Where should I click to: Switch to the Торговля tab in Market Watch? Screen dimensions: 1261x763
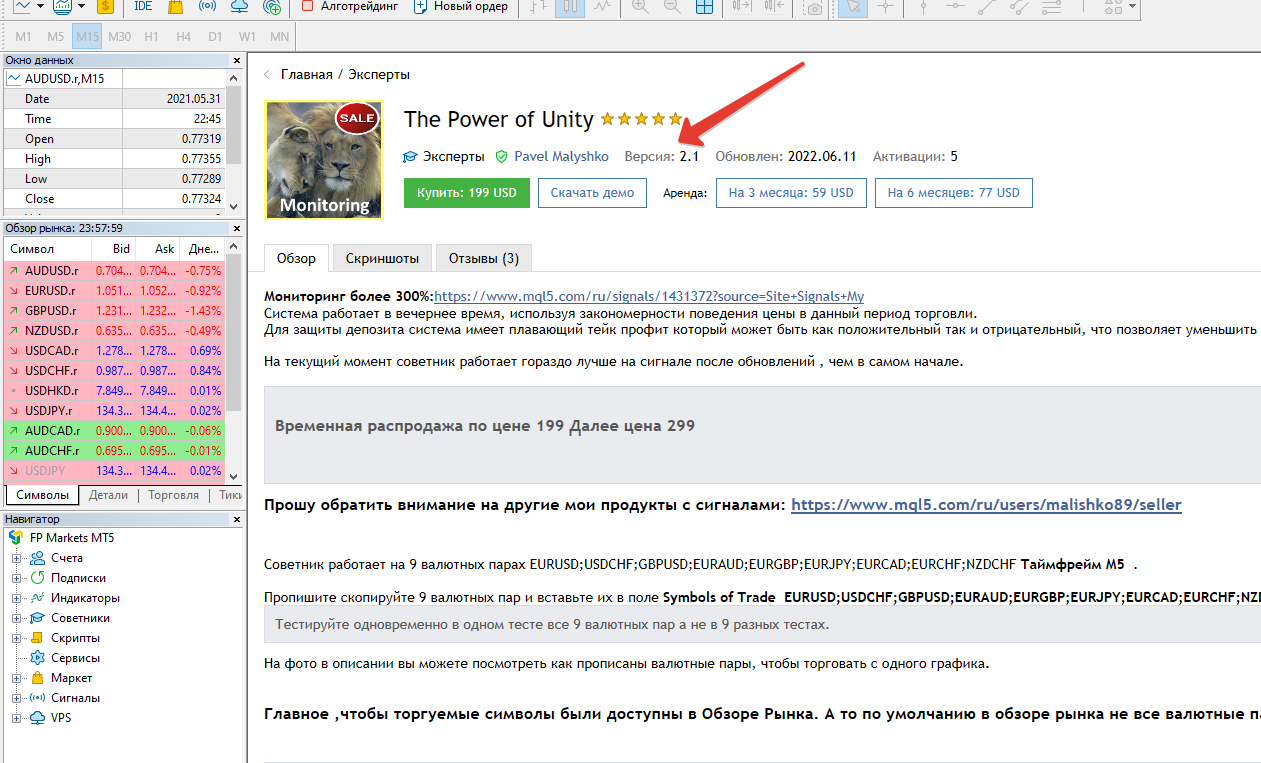tap(173, 495)
